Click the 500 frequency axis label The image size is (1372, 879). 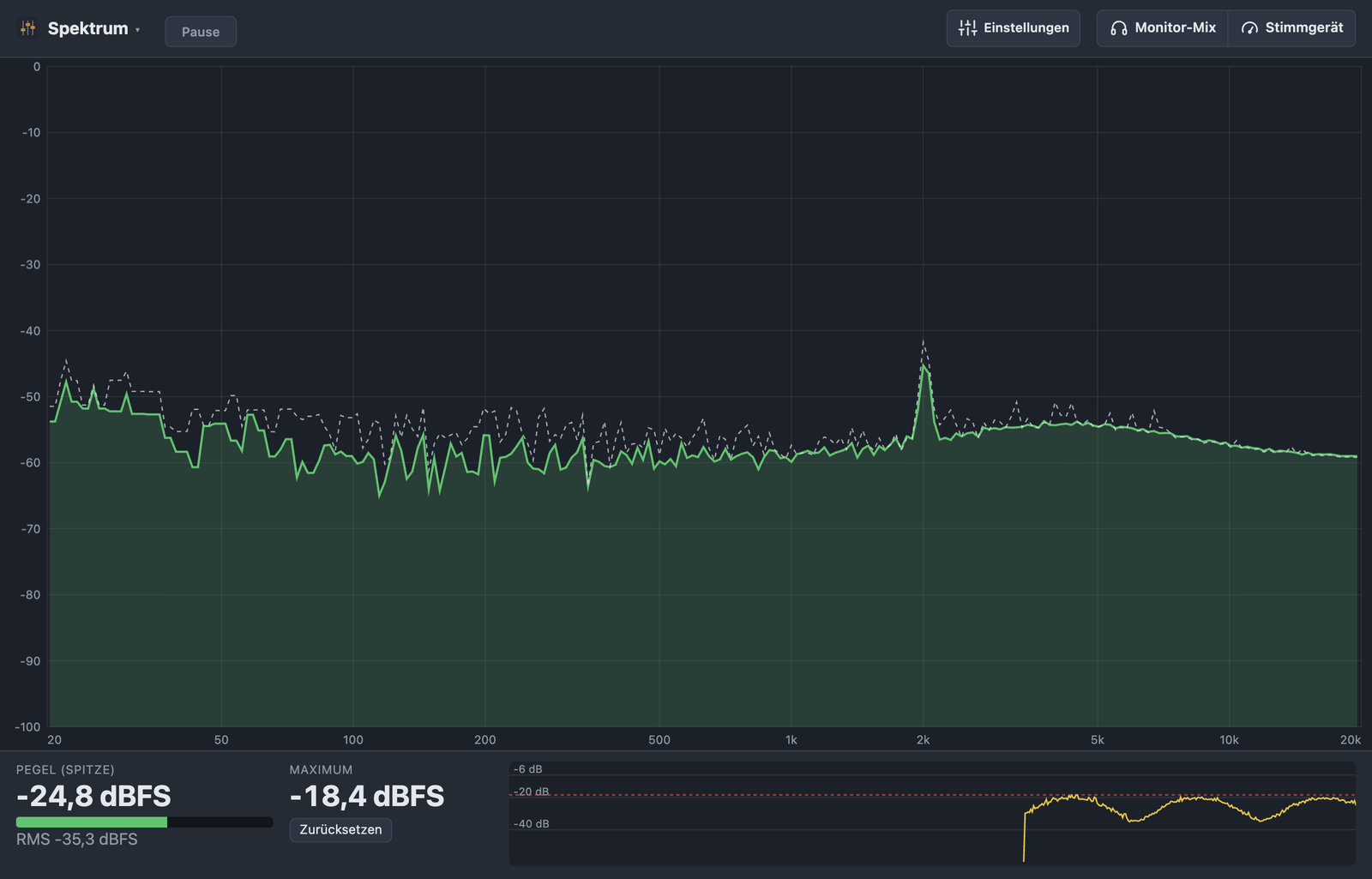(659, 740)
